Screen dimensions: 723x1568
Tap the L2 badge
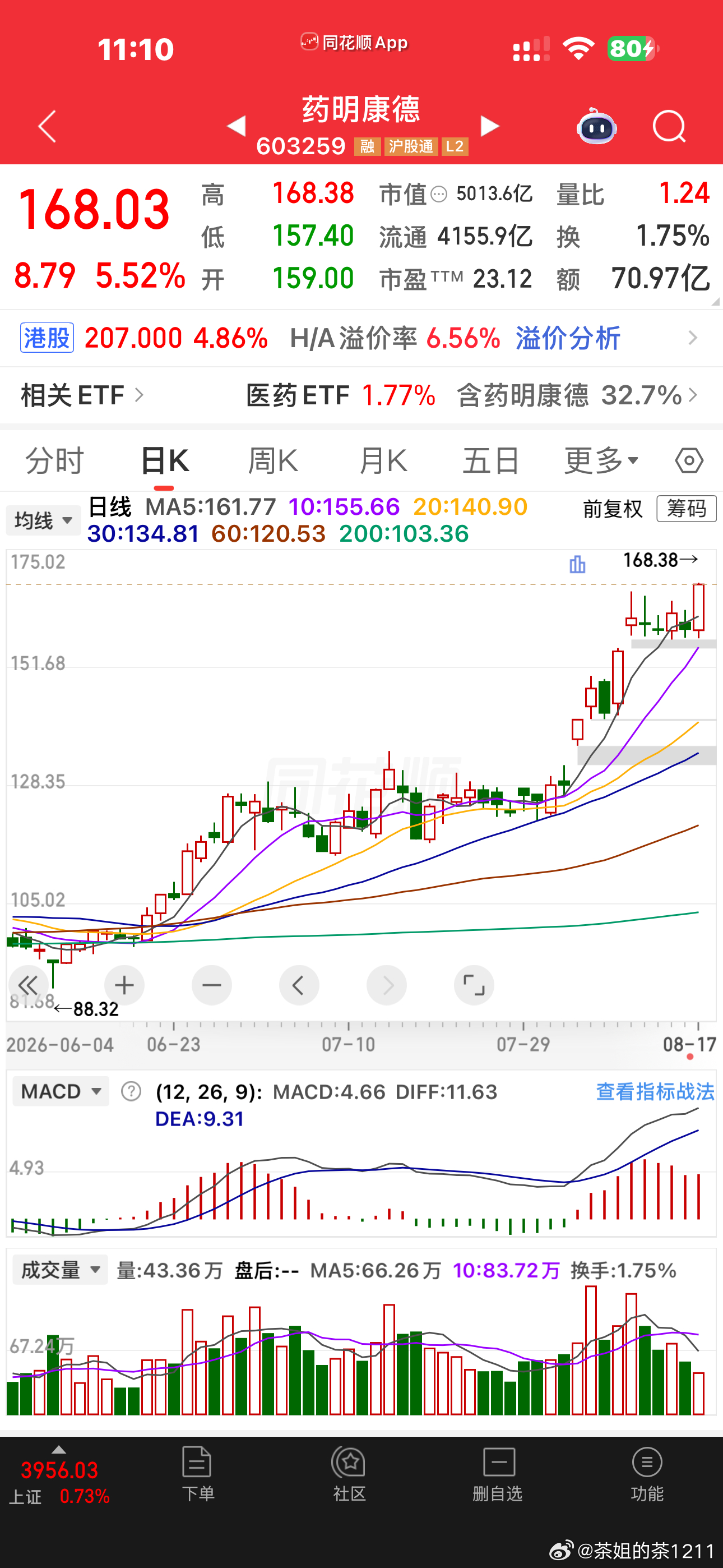(x=455, y=147)
